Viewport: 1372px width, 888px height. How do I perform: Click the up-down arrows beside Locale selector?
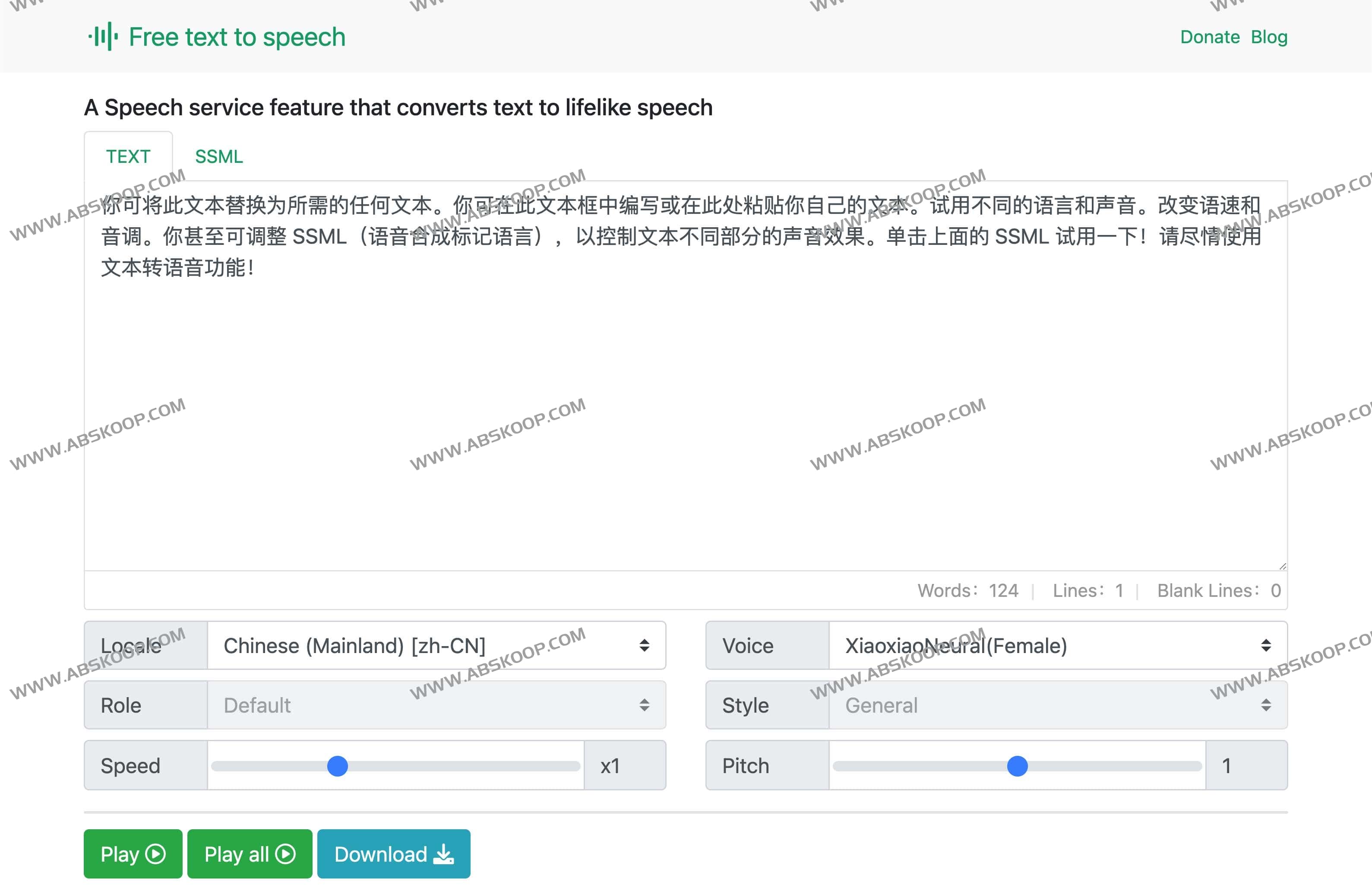pyautogui.click(x=644, y=645)
